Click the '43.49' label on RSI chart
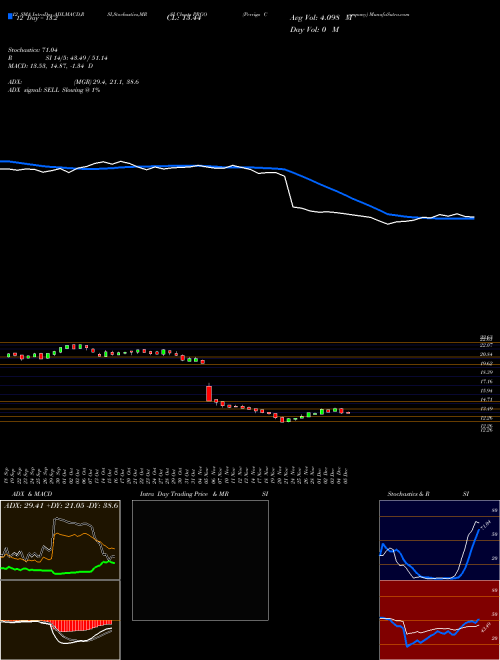This screenshot has width=500, height=660. coord(484,627)
